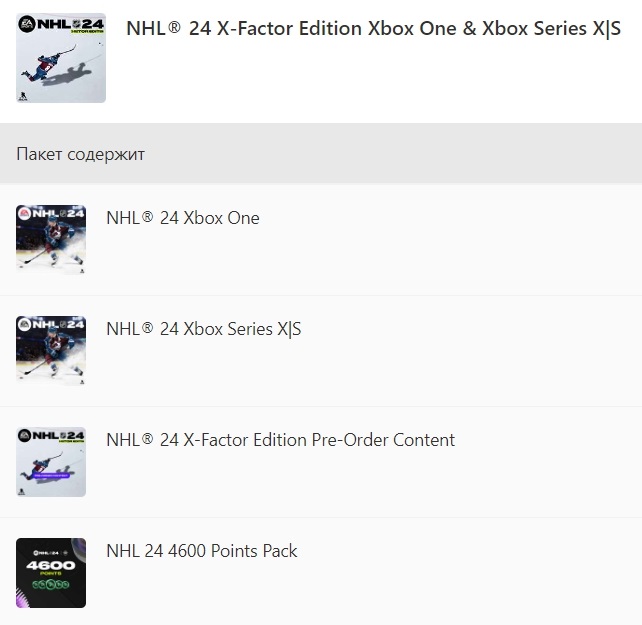
Task: Click the green coins graphic in Points Pack thumbnail
Action: point(50,585)
